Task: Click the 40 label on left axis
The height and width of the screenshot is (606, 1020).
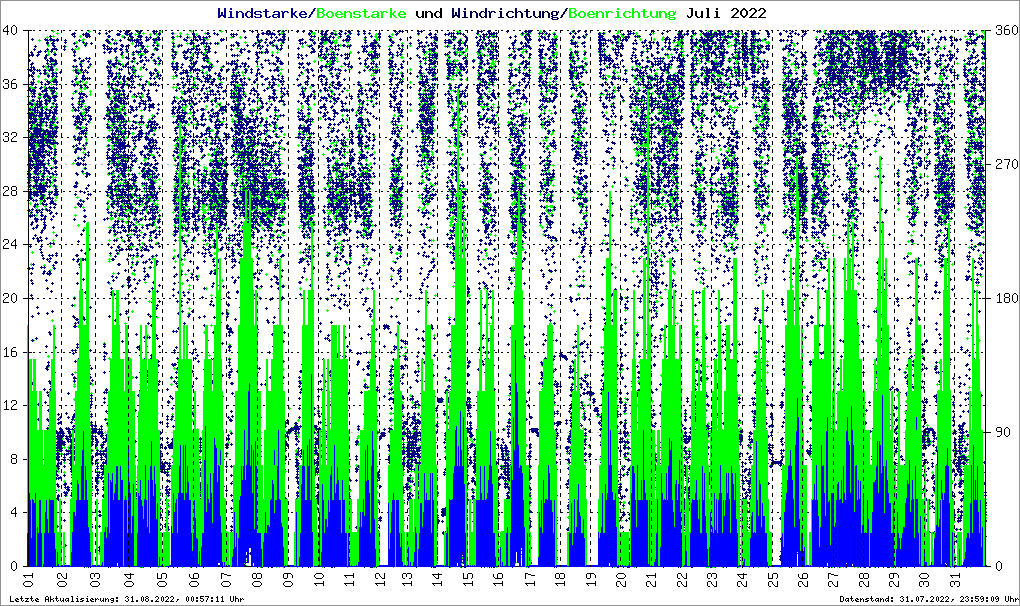Action: (x=12, y=30)
